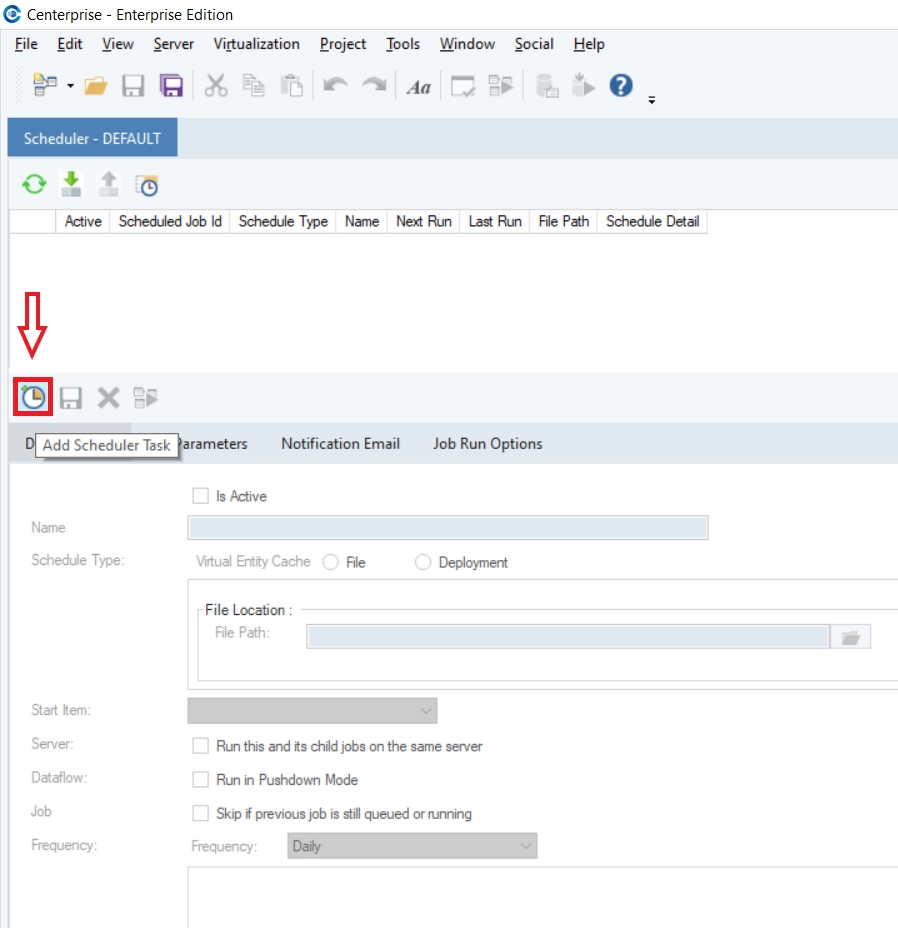Open the Virtualization menu

[x=256, y=44]
